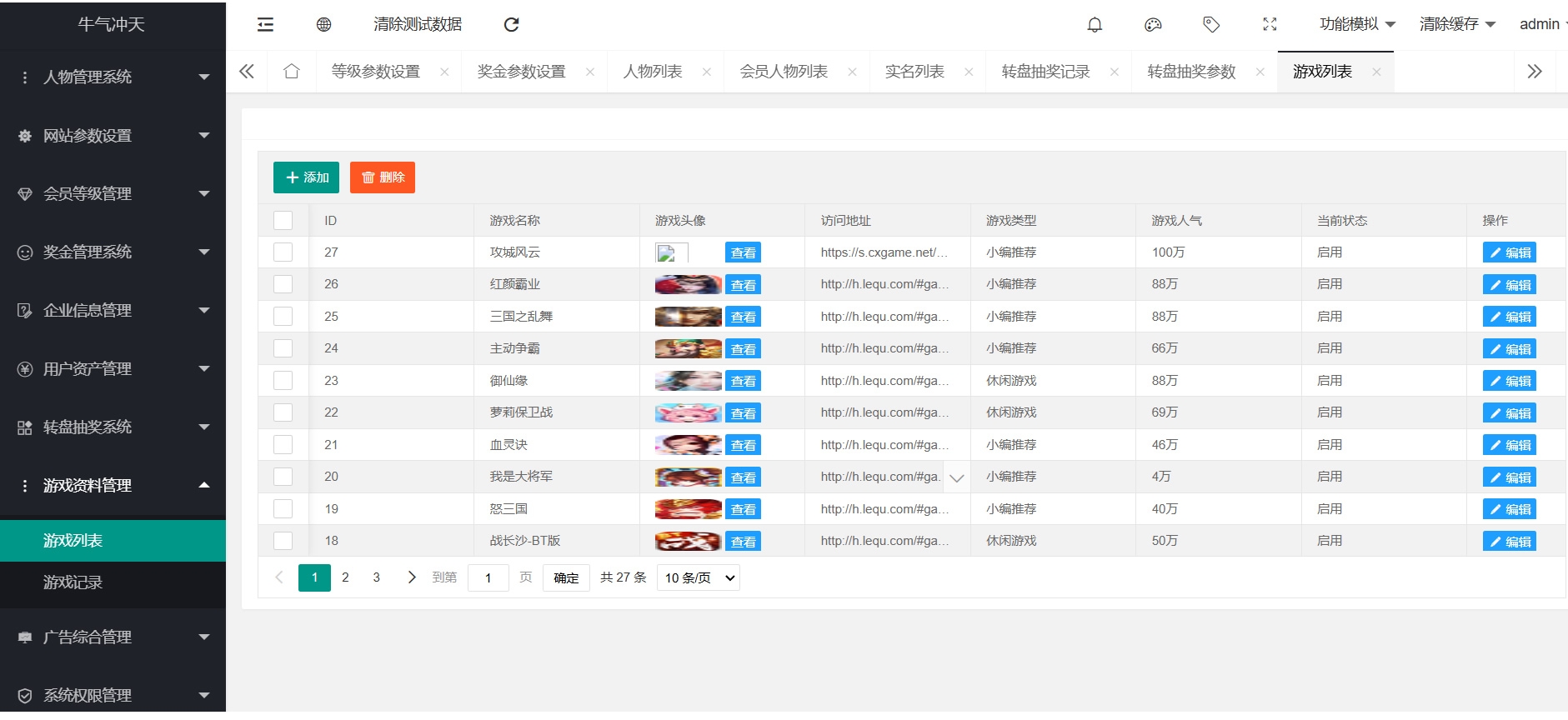Click the globe icon in top bar
This screenshot has width=1568, height=720.
tap(323, 25)
